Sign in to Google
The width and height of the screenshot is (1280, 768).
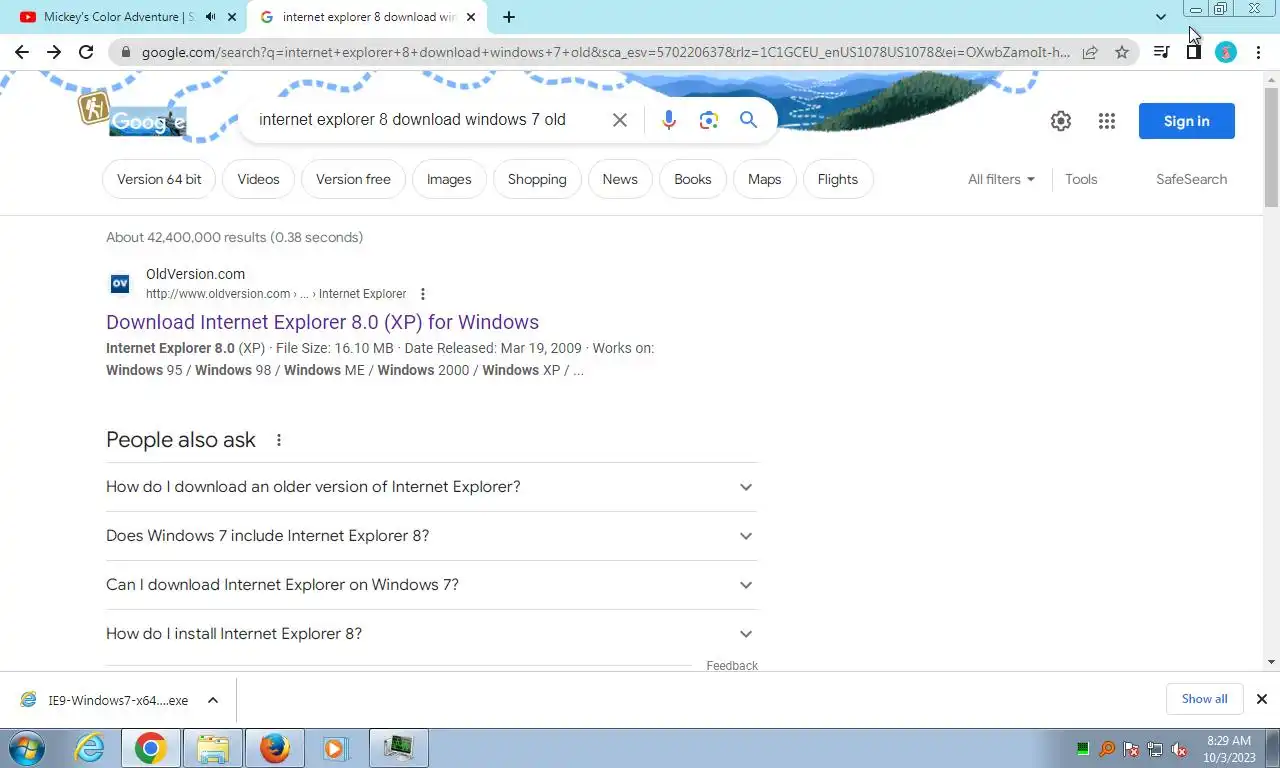[1187, 121]
